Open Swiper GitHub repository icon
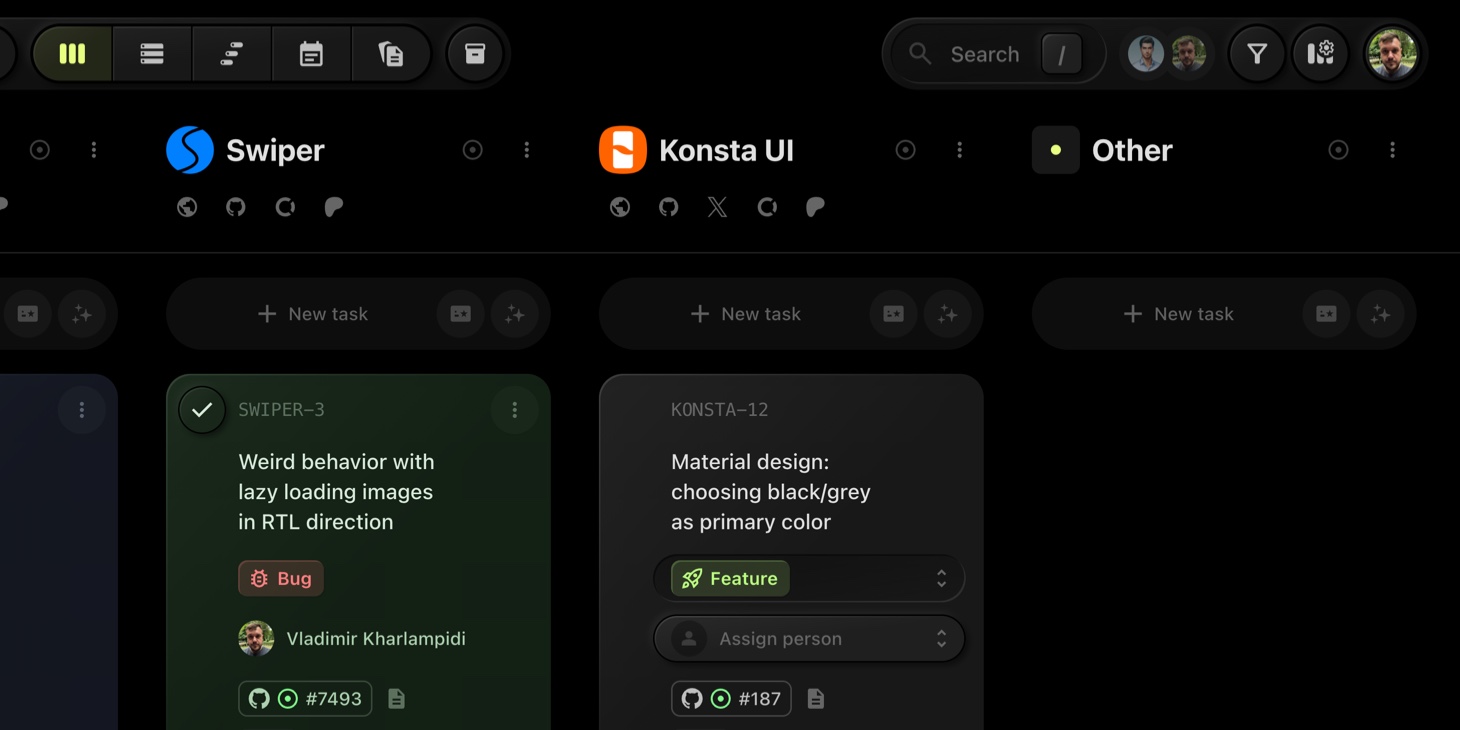Viewport: 1460px width, 730px height. click(x=236, y=207)
